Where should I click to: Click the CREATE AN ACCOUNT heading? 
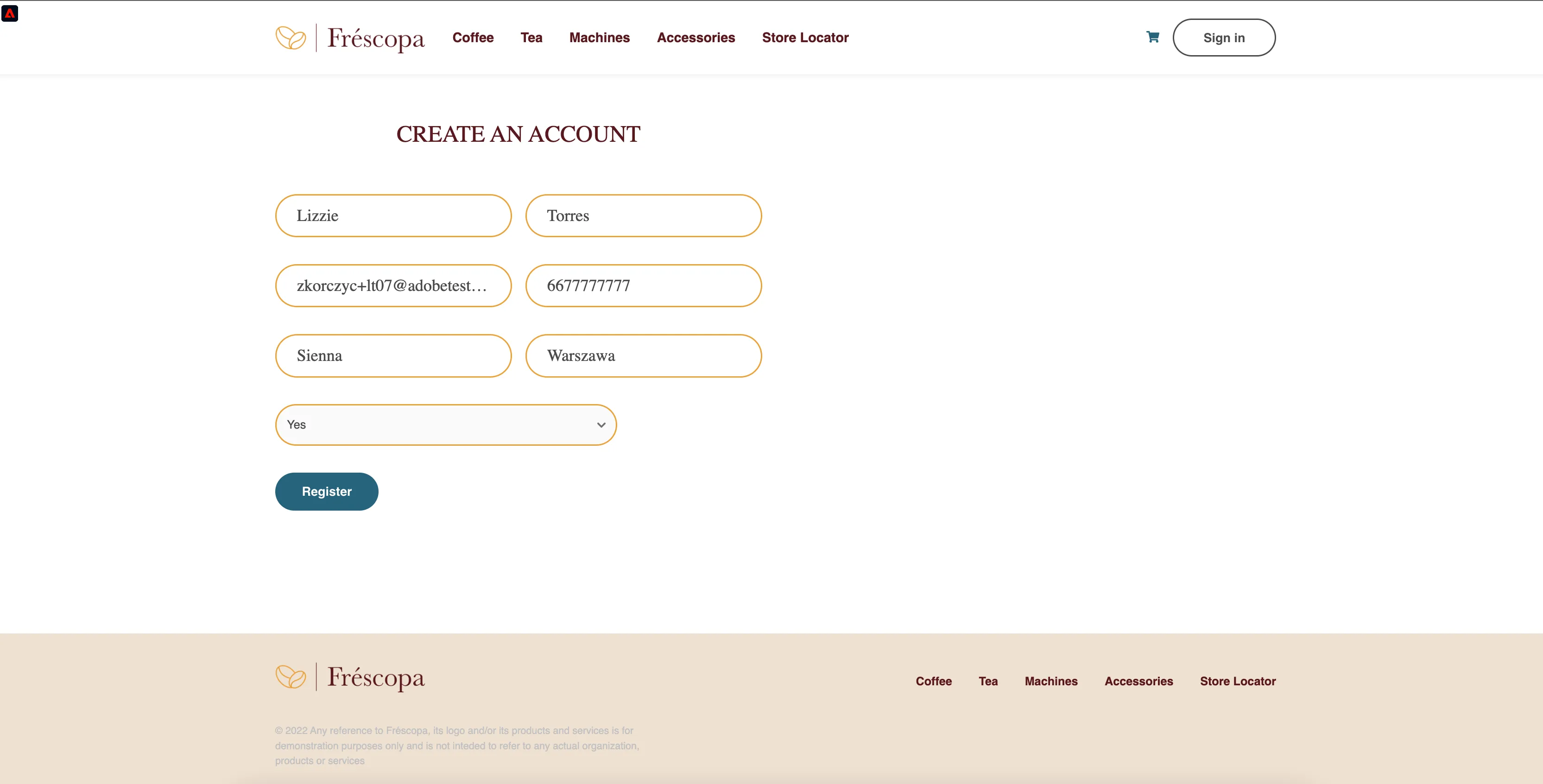pyautogui.click(x=518, y=134)
